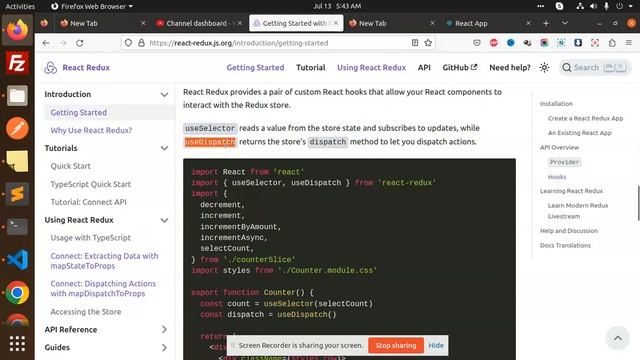
Task: Click the page vertical scrollbar
Action: [x=638, y=203]
